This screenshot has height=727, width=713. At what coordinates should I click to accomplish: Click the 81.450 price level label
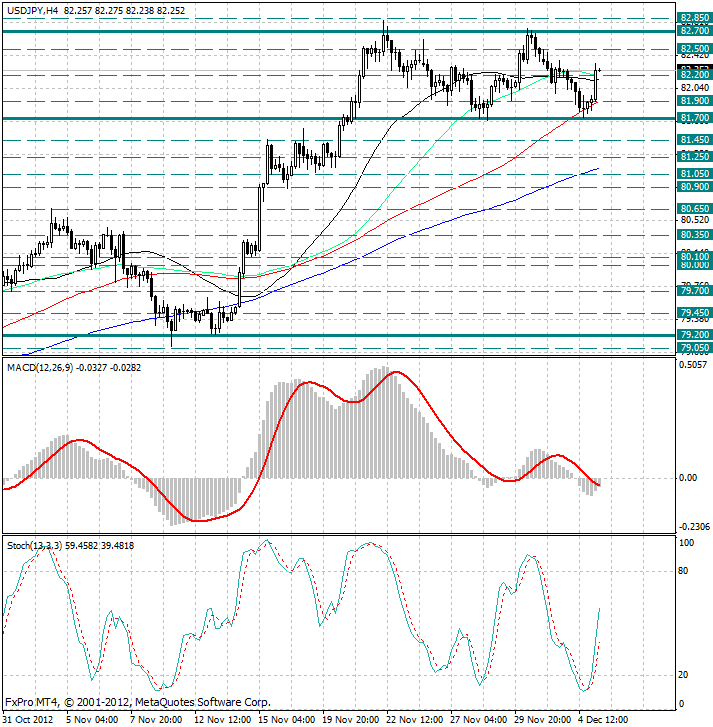pyautogui.click(x=694, y=140)
